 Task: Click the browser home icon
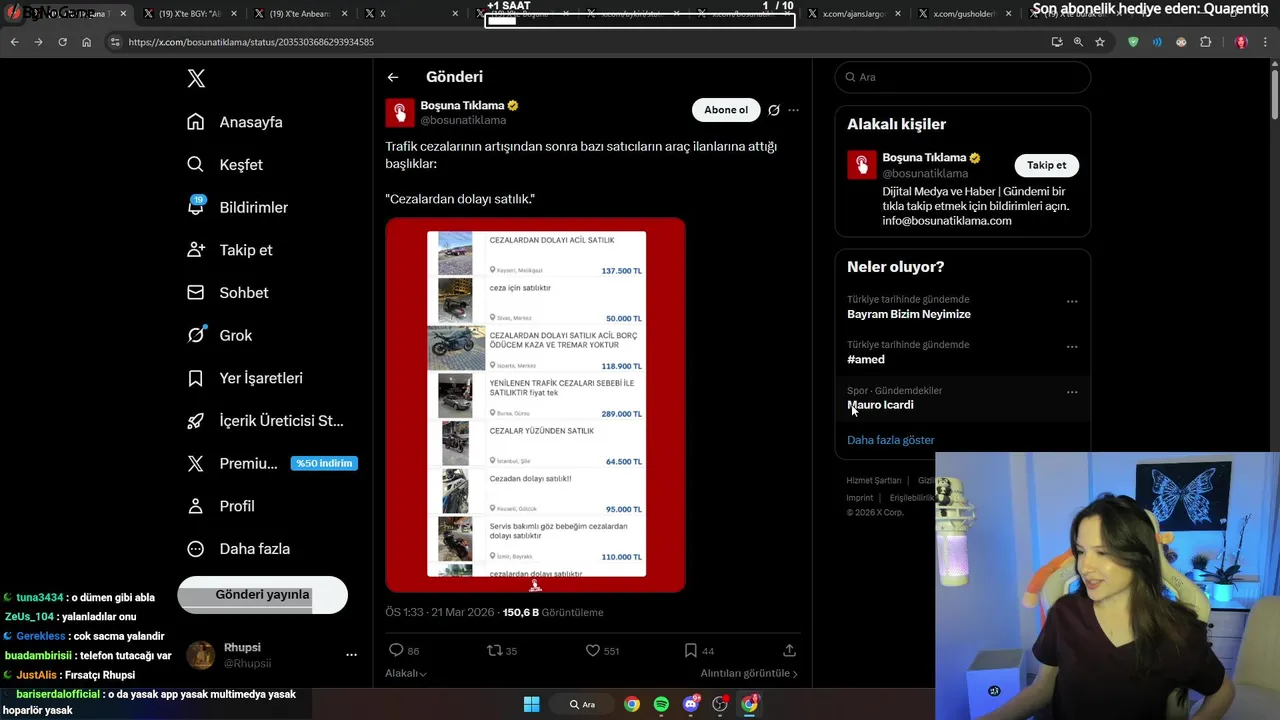coord(86,42)
